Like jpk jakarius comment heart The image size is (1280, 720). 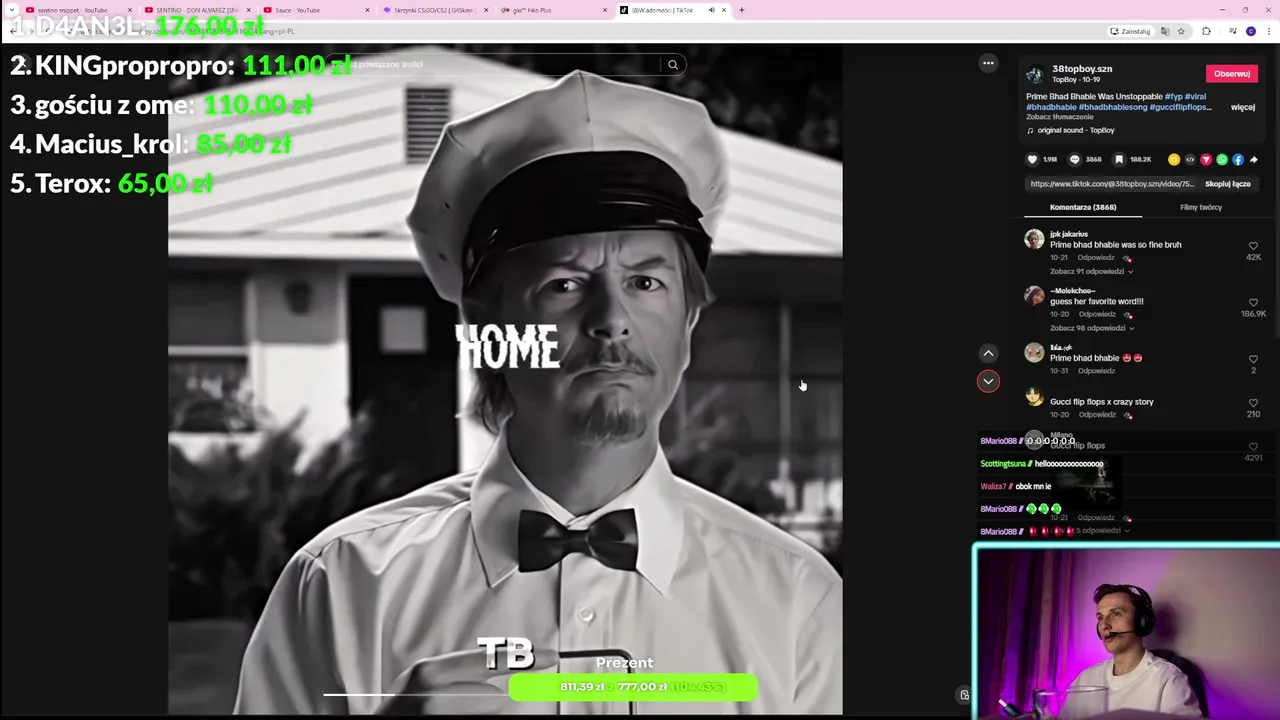pos(1253,246)
